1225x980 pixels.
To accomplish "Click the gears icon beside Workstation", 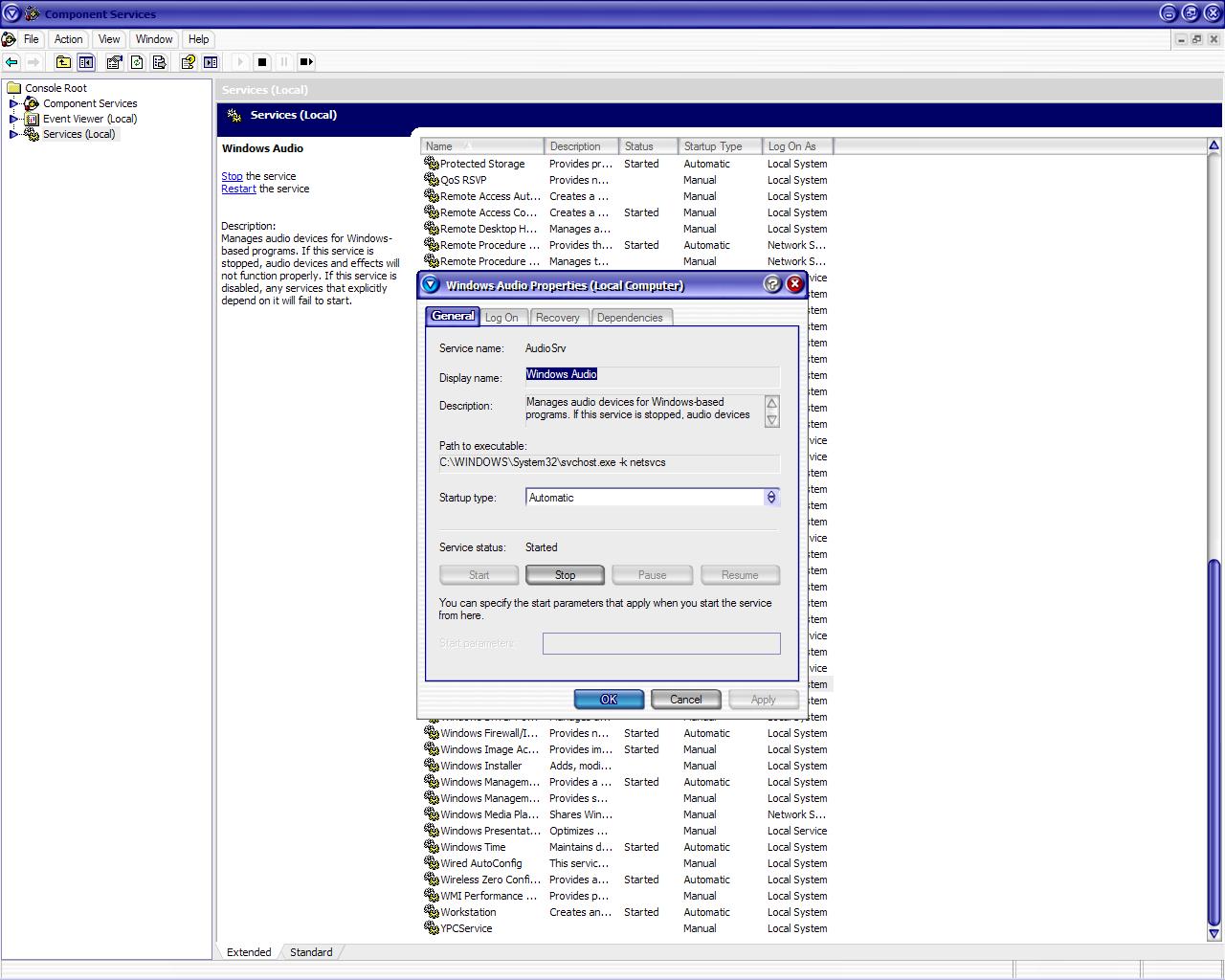I will 432,912.
